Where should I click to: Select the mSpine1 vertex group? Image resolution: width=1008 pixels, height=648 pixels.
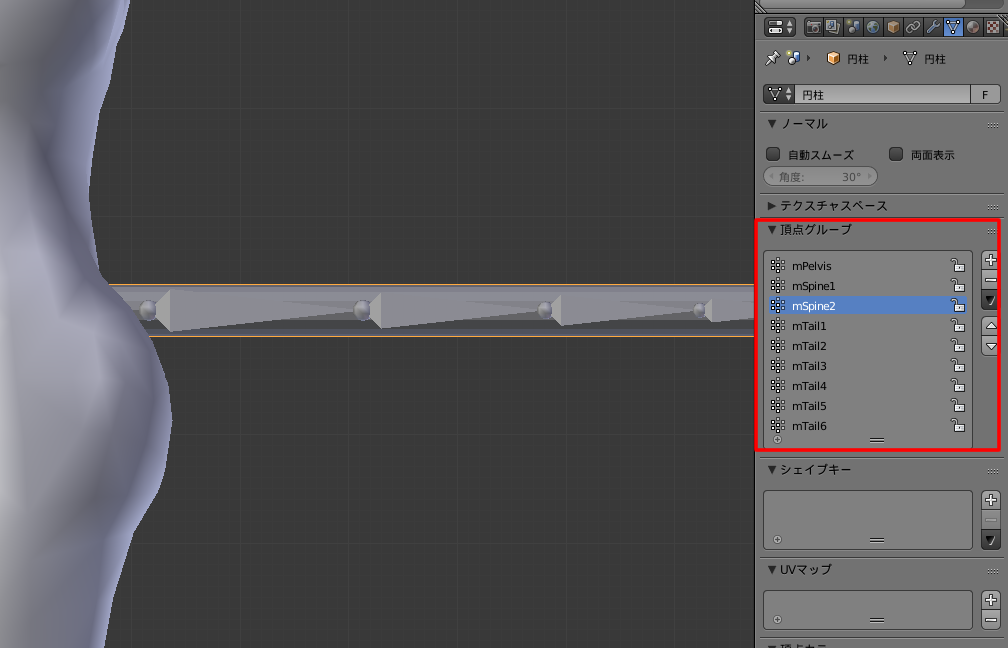(868, 285)
